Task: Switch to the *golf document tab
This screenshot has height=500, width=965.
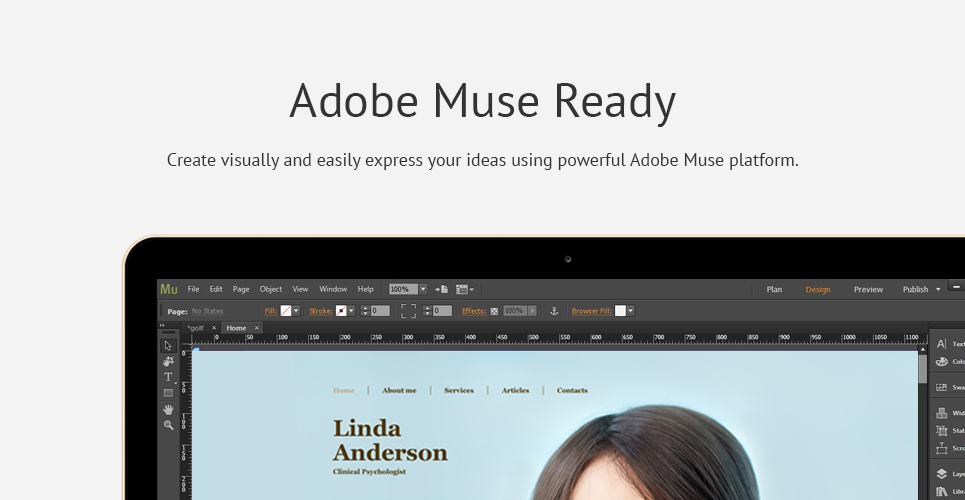Action: click(x=196, y=328)
